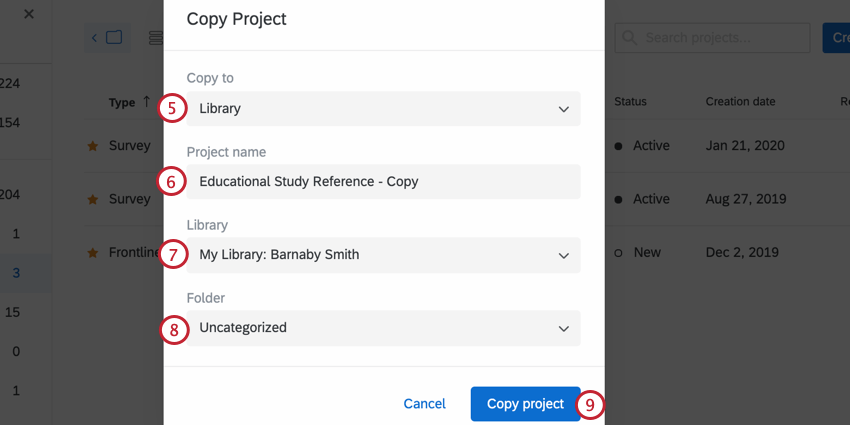
Task: Click the Cancel link
Action: click(x=424, y=404)
